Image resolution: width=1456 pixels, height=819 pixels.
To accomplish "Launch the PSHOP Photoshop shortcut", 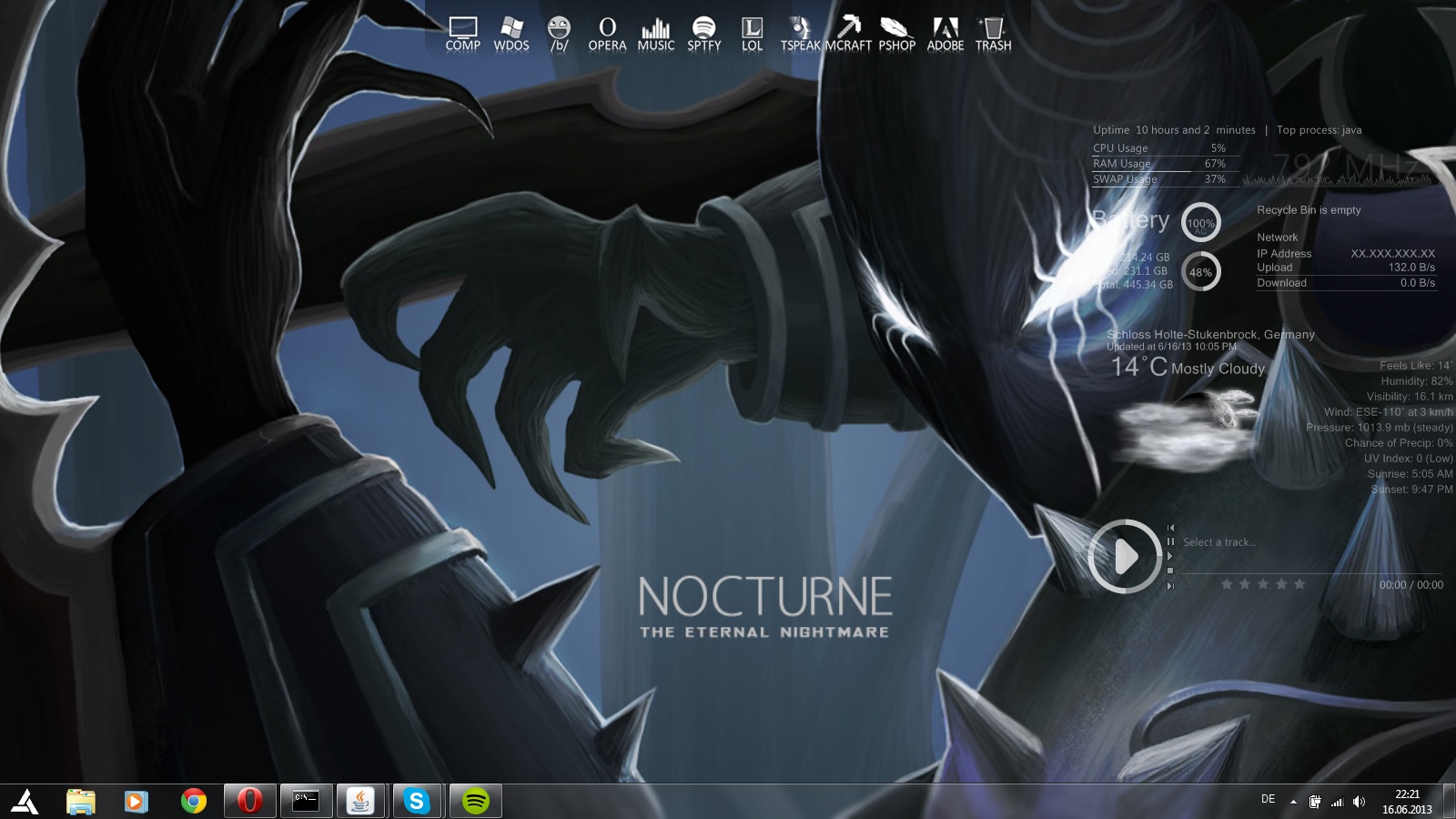I will click(896, 35).
